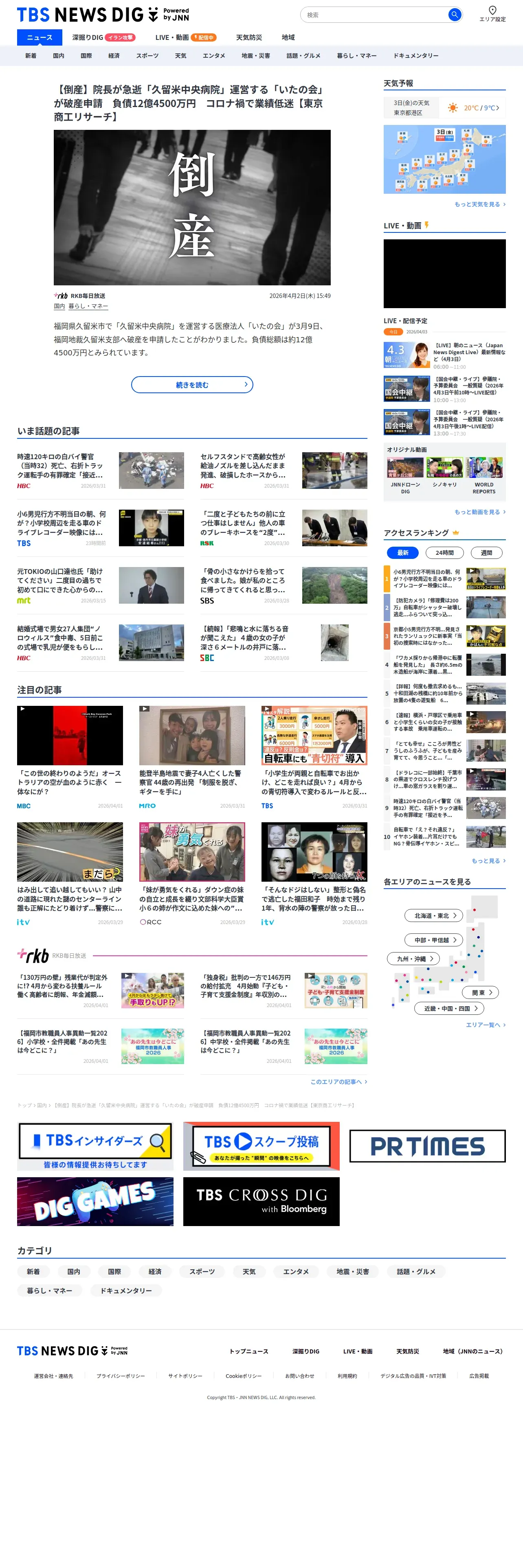Screen dimensions: 523x1568
Task: Click the crown icon beside アクセスランキング
Action: (x=455, y=532)
